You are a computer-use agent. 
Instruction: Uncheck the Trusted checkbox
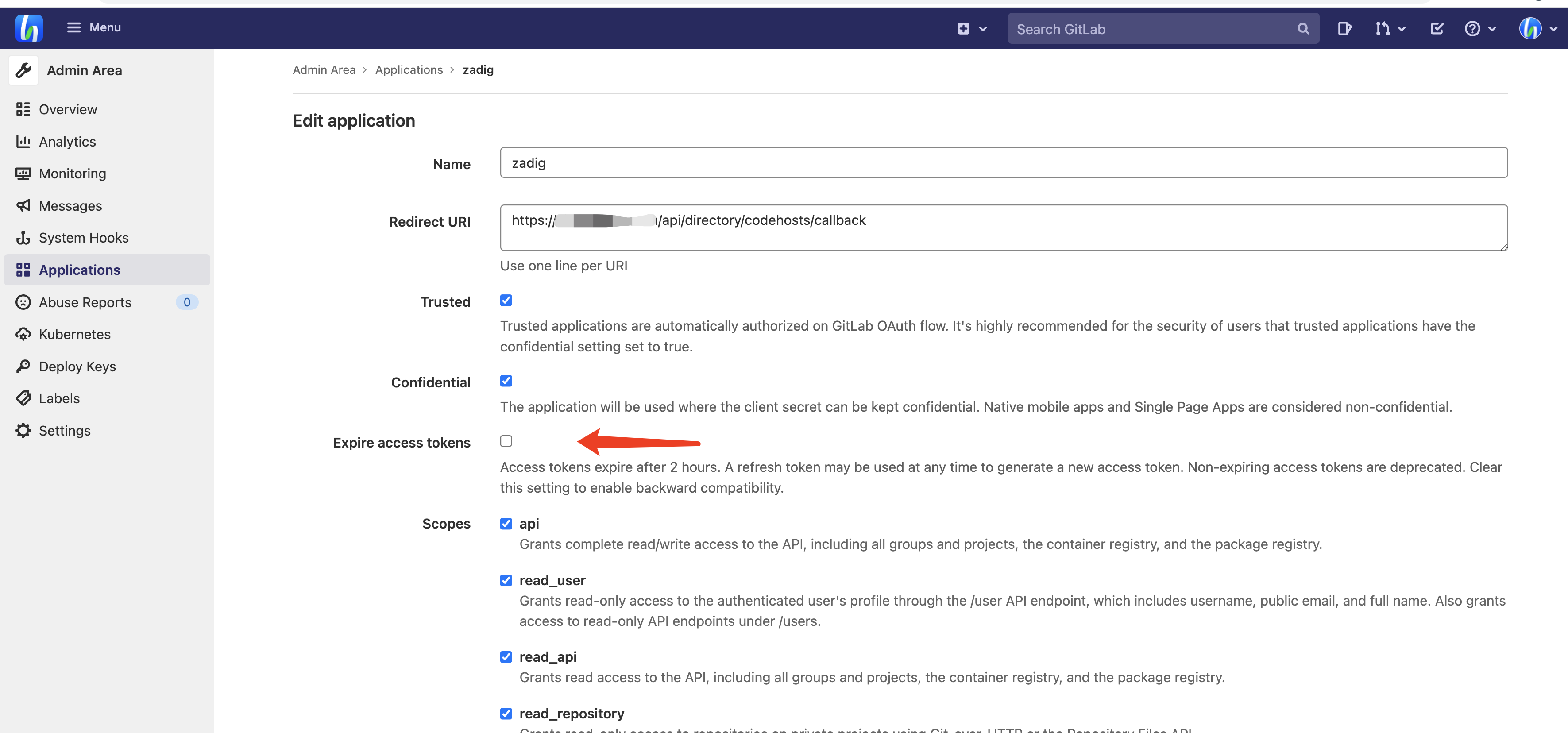(506, 300)
